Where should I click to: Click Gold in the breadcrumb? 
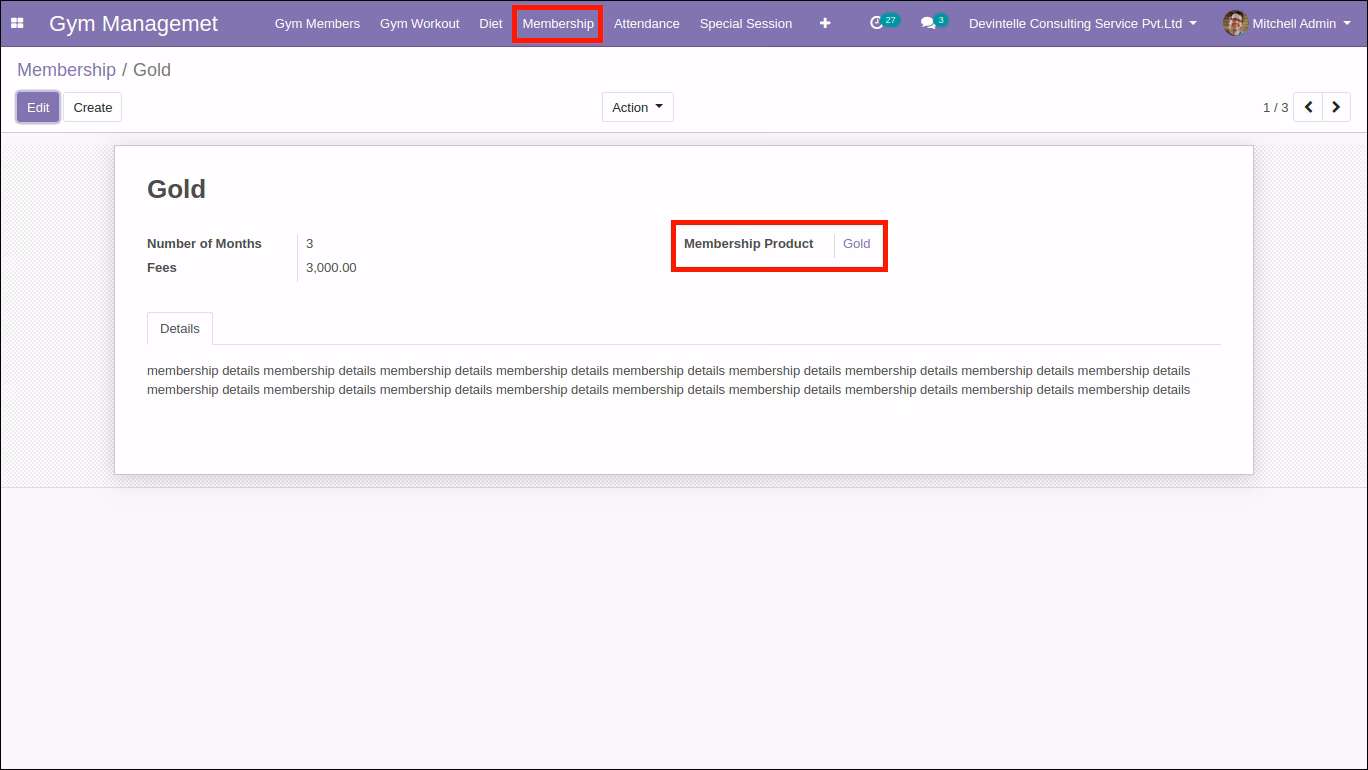point(152,70)
